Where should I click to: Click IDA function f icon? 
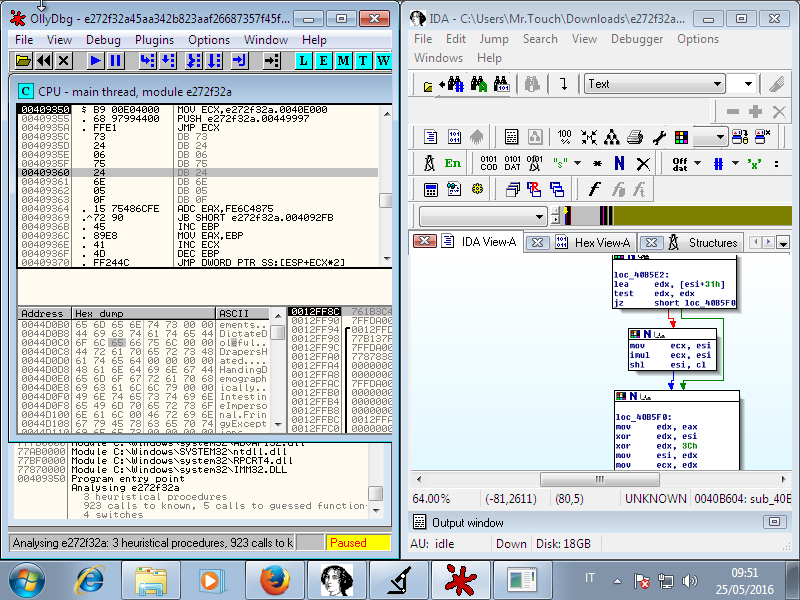tap(594, 190)
